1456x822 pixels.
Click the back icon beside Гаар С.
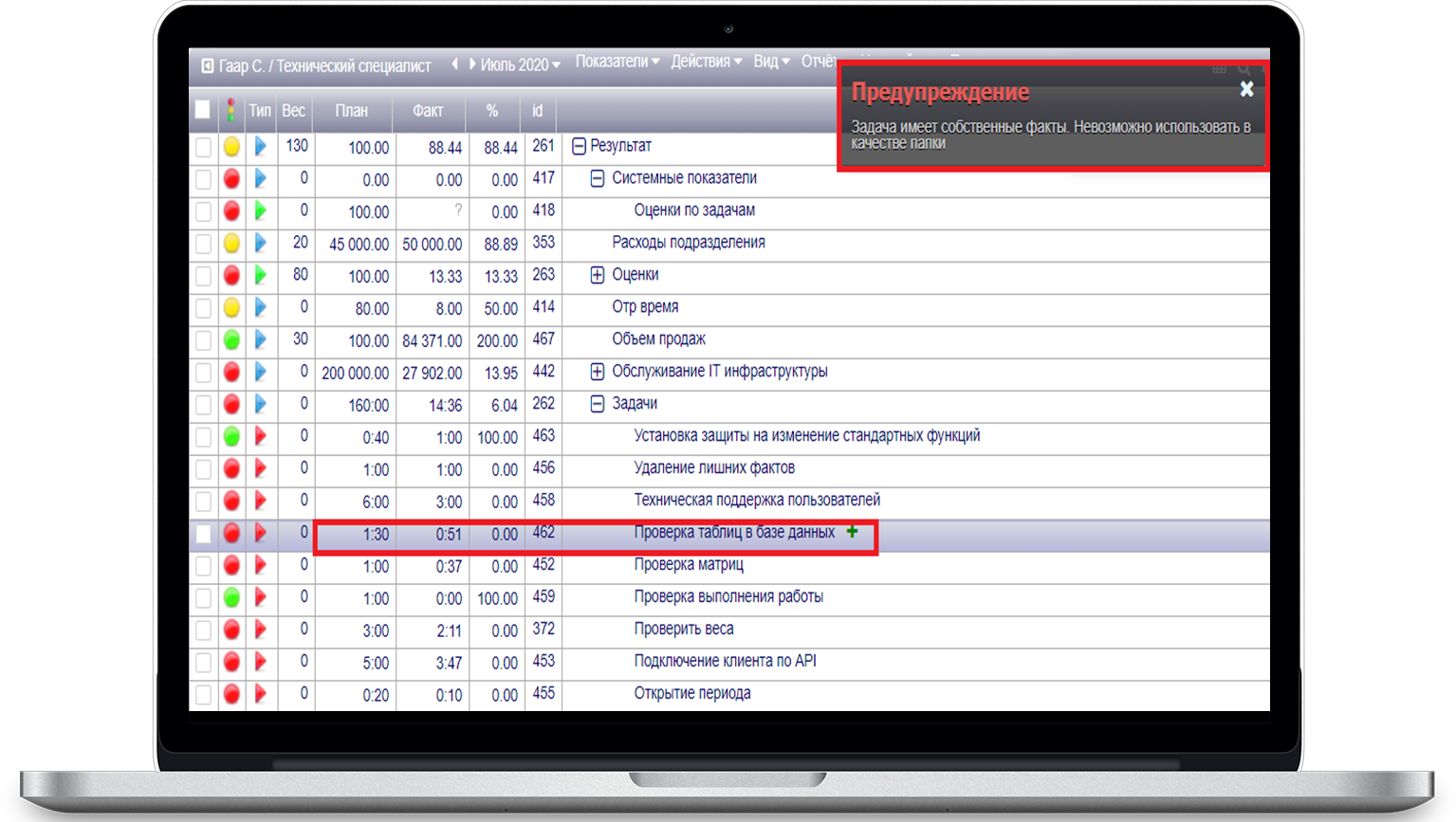pyautogui.click(x=208, y=66)
